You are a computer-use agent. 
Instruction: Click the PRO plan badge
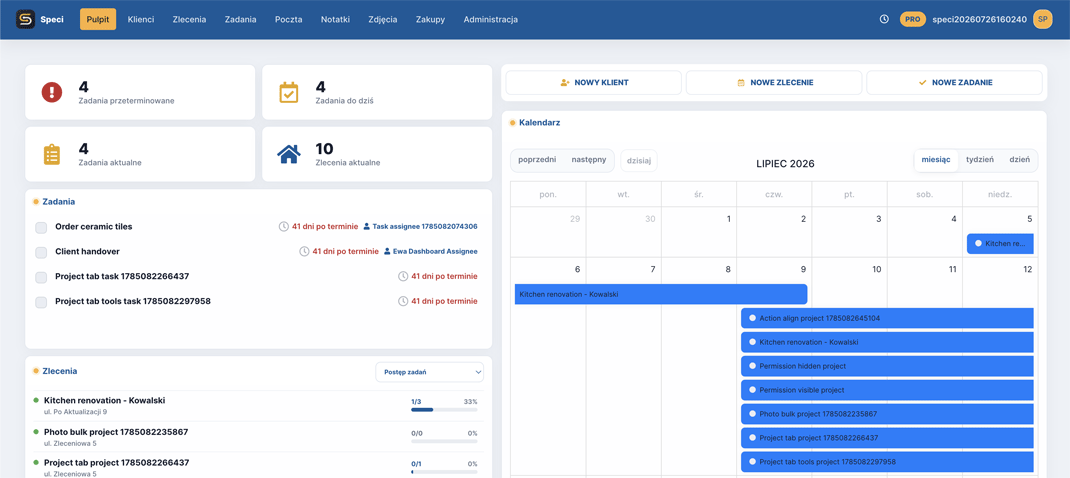click(912, 19)
